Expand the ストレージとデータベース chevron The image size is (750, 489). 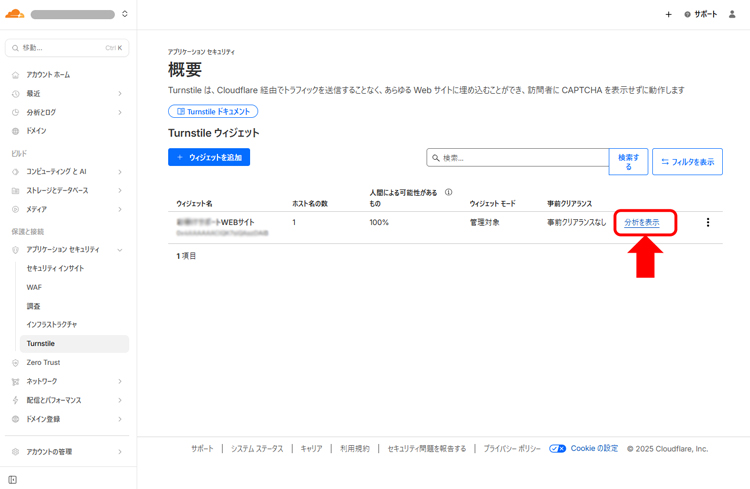coord(120,190)
